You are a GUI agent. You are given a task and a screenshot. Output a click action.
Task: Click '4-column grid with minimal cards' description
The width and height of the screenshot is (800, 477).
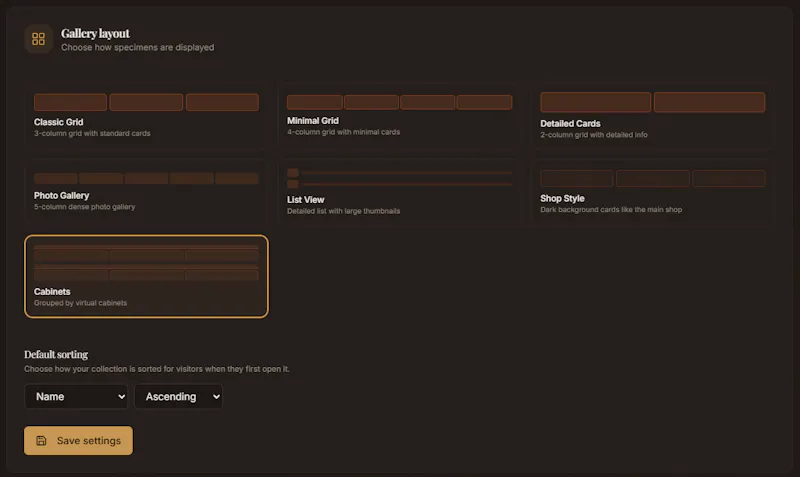(343, 132)
